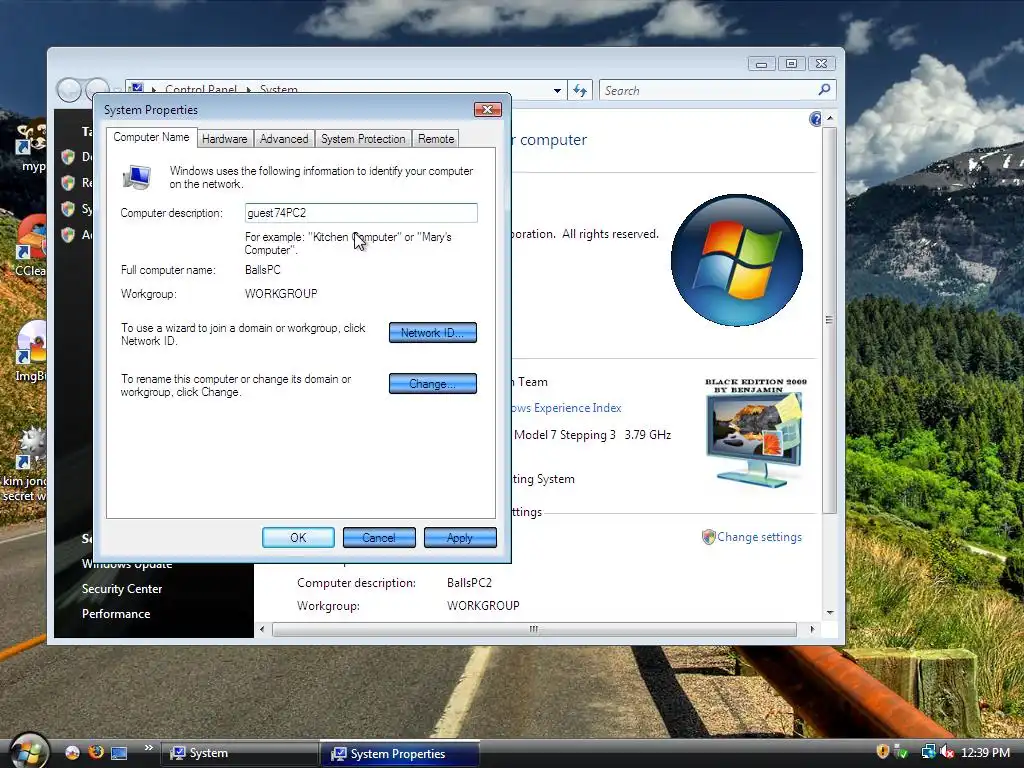
Task: Click the computer icon in System Properties
Action: (137, 177)
